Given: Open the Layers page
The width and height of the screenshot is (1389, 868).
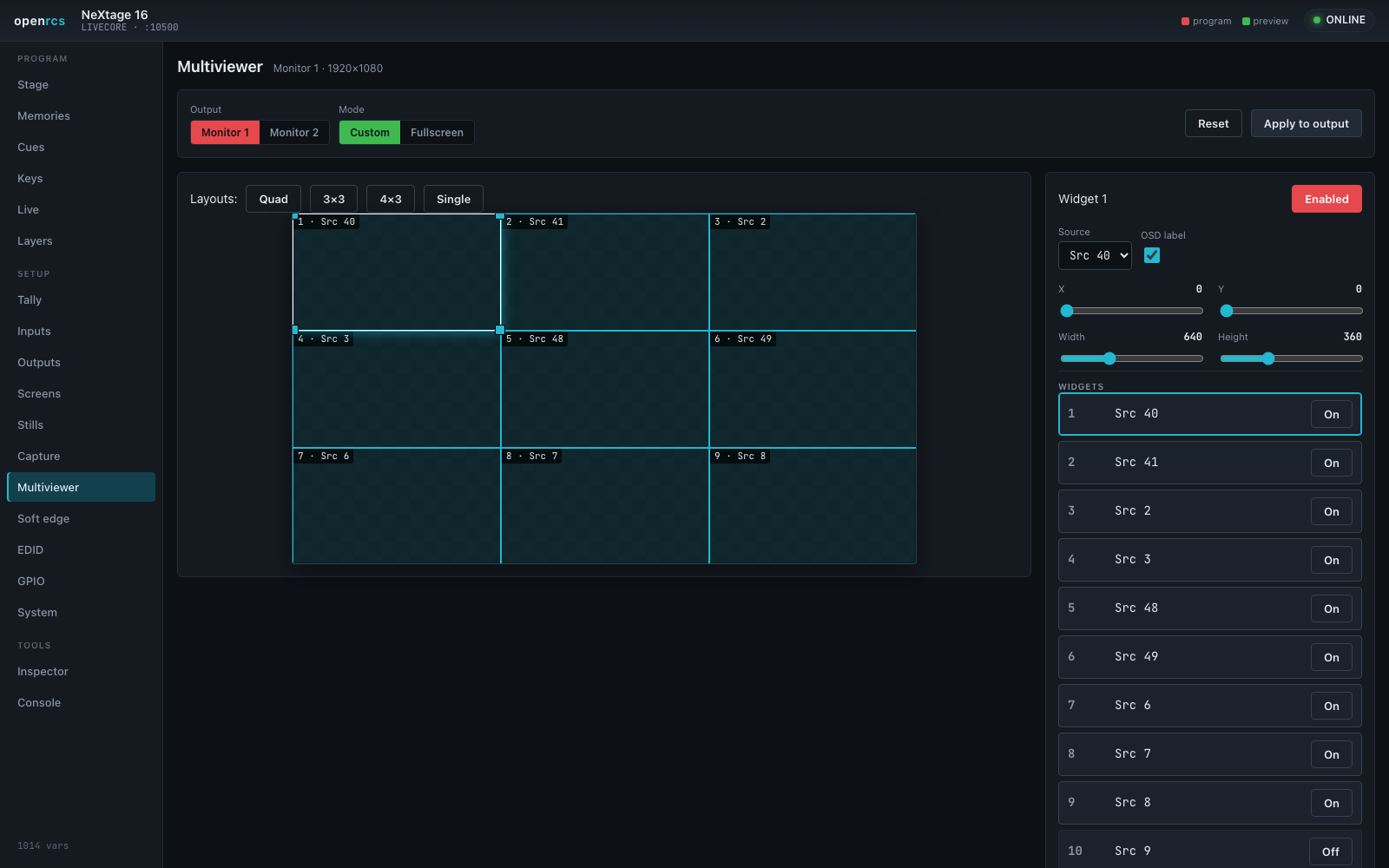Looking at the screenshot, I should coord(81,240).
